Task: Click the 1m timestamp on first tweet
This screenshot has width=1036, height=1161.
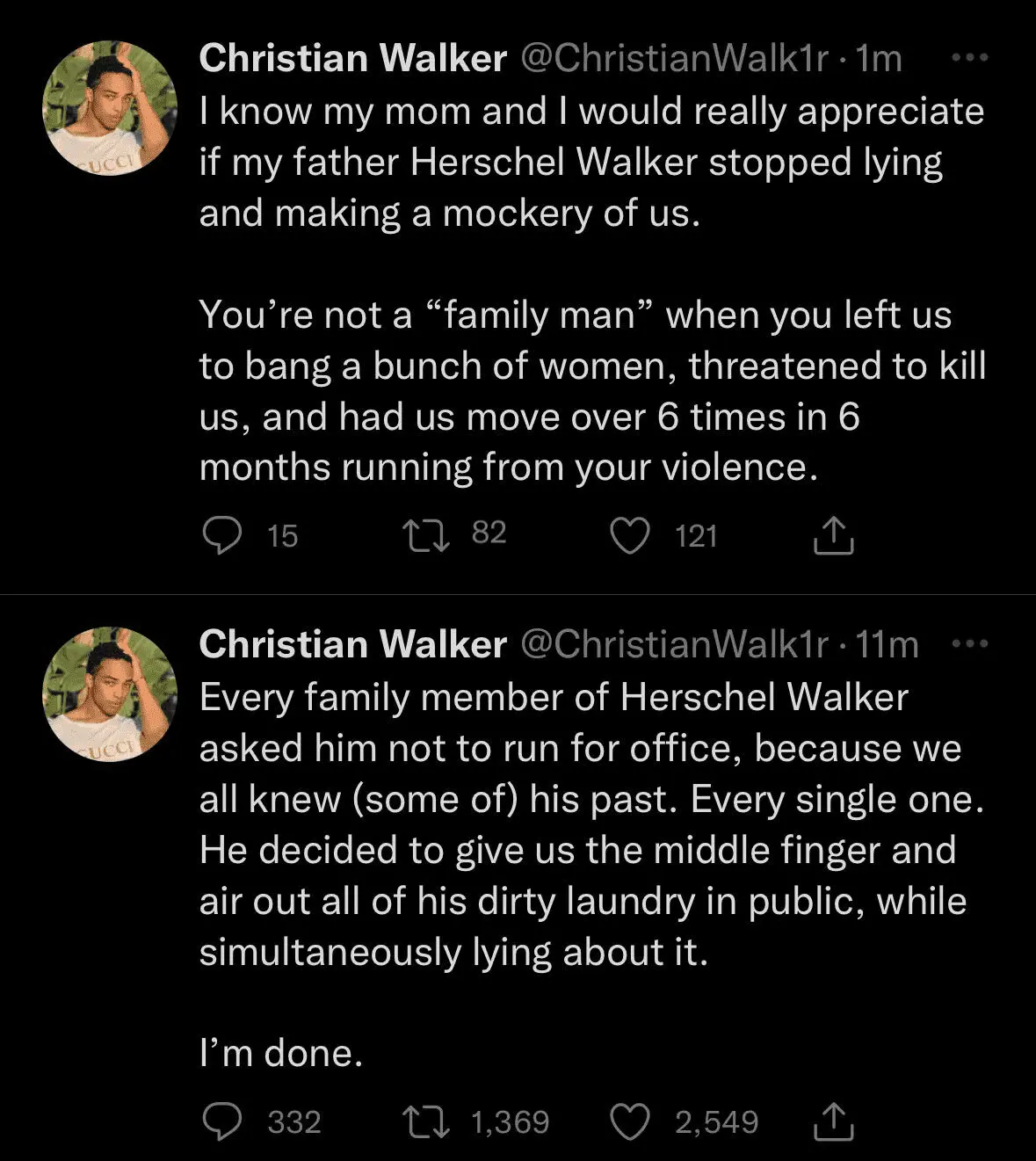Action: (879, 59)
